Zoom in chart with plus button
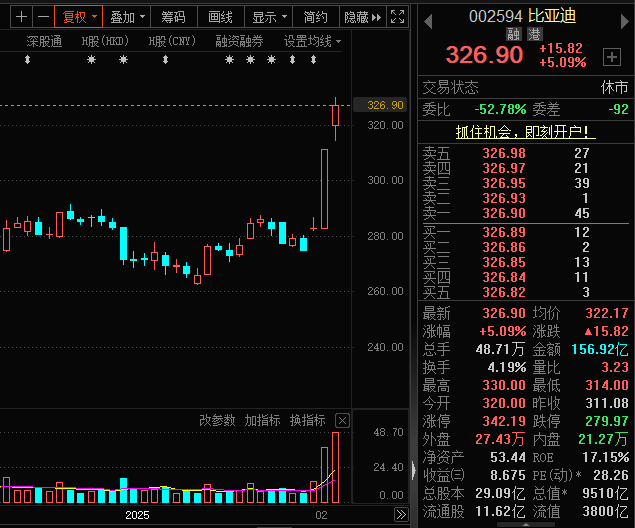This screenshot has height=528, width=635. tap(20, 17)
